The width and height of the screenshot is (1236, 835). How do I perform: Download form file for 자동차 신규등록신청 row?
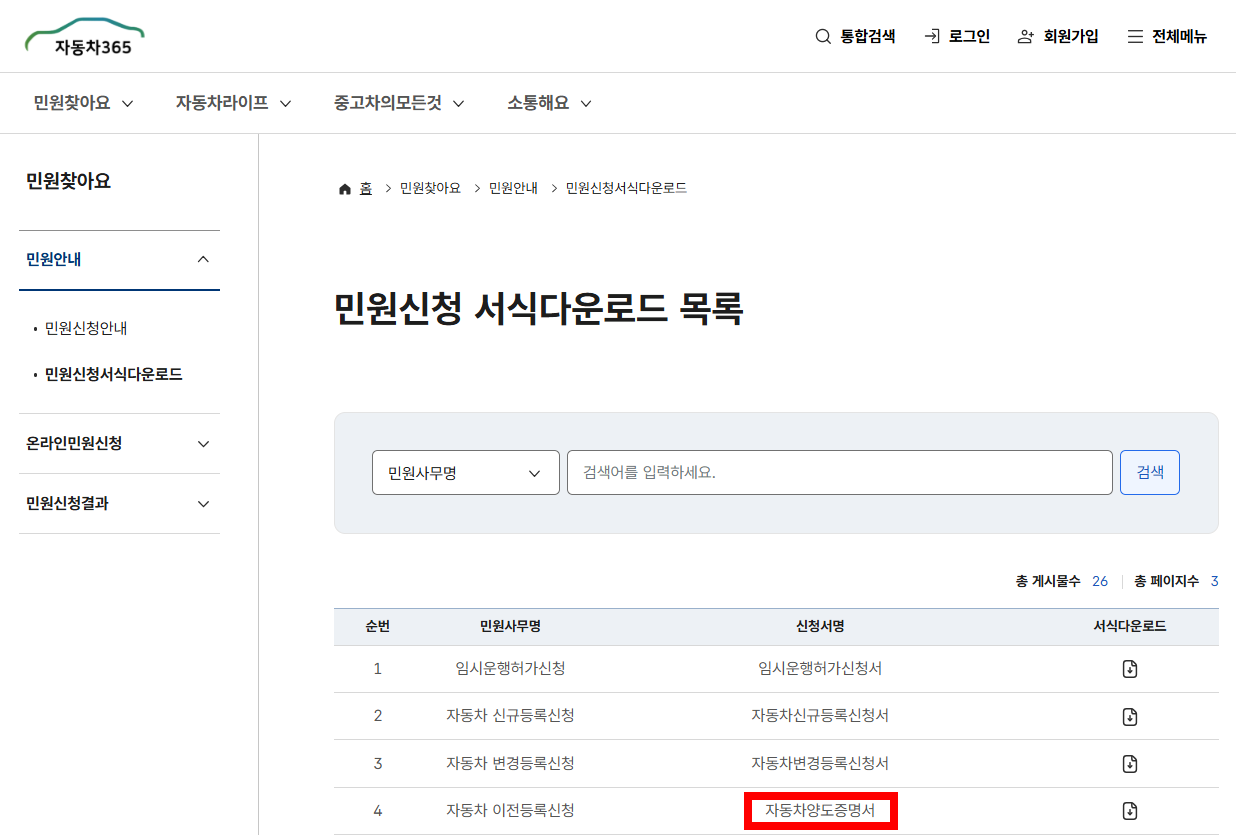1130,716
